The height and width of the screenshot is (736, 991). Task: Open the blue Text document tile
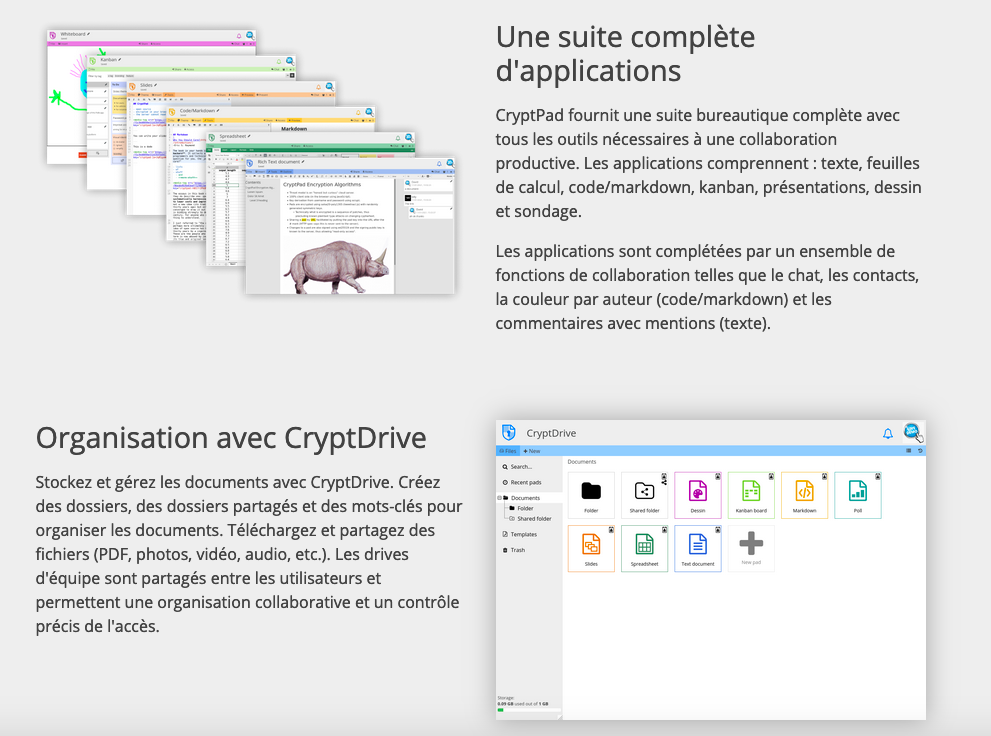pos(698,548)
